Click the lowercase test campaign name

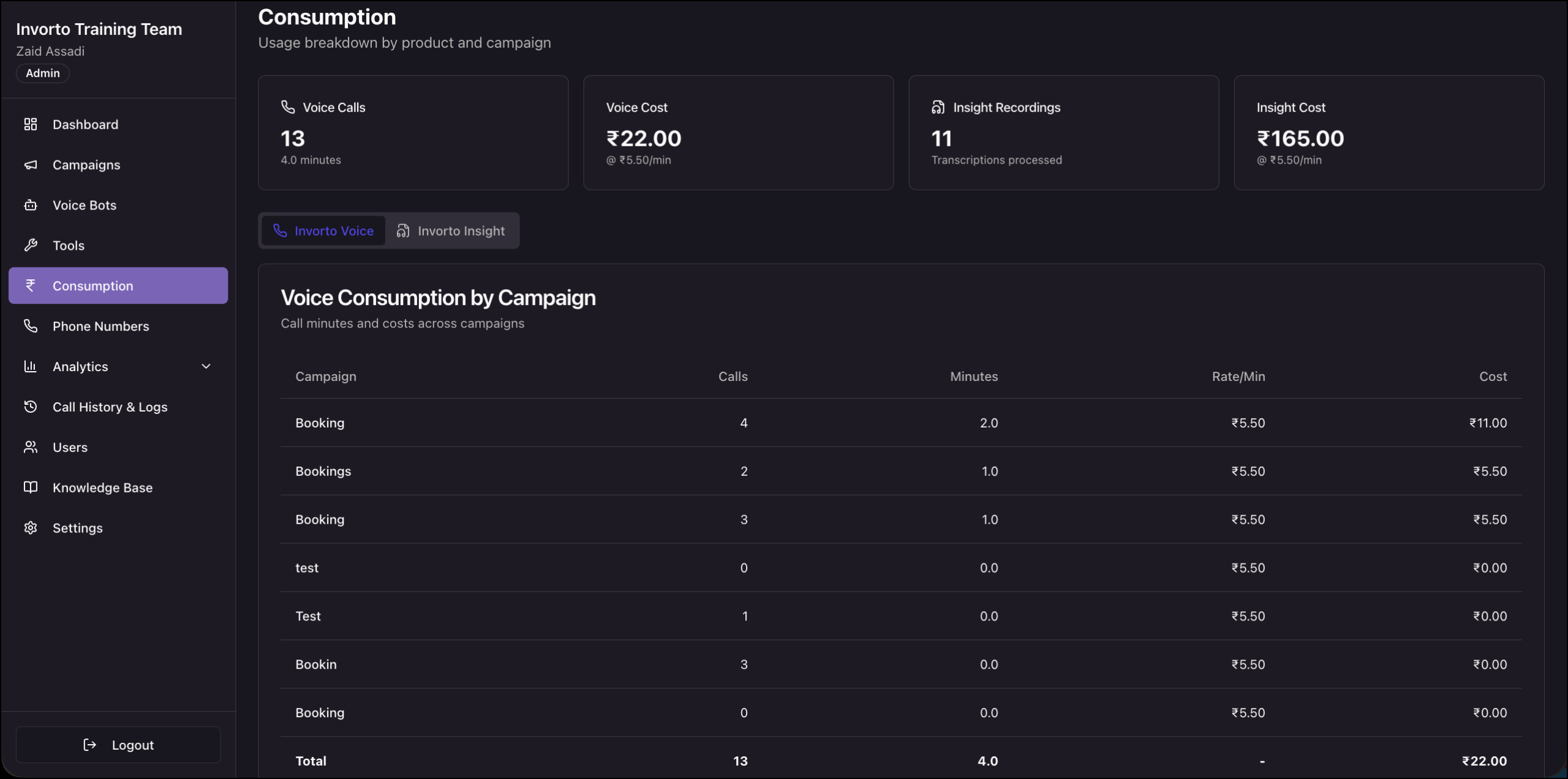point(307,568)
